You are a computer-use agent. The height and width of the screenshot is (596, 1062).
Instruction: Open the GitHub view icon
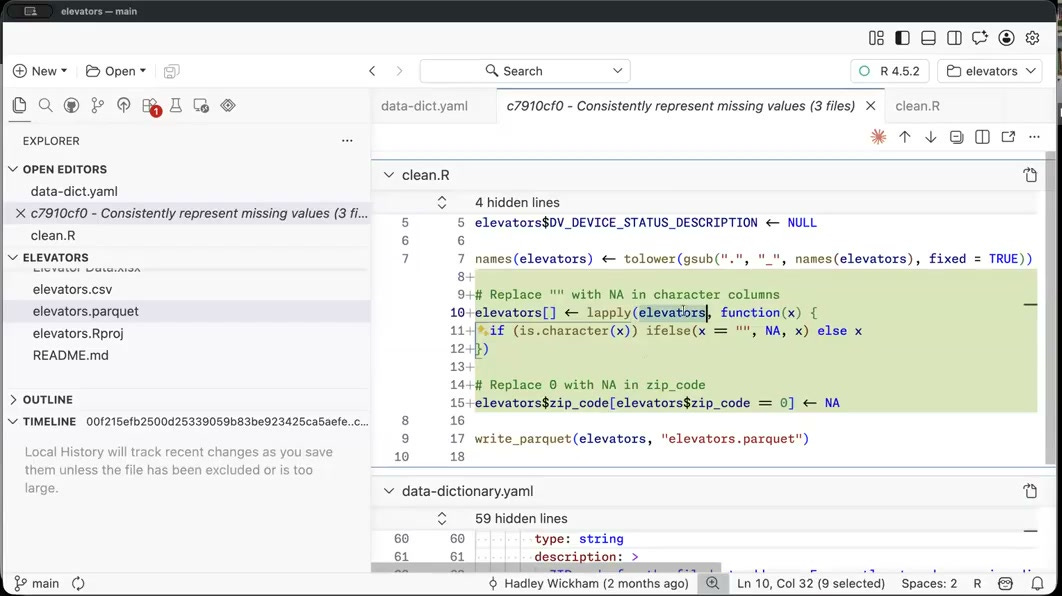[71, 105]
